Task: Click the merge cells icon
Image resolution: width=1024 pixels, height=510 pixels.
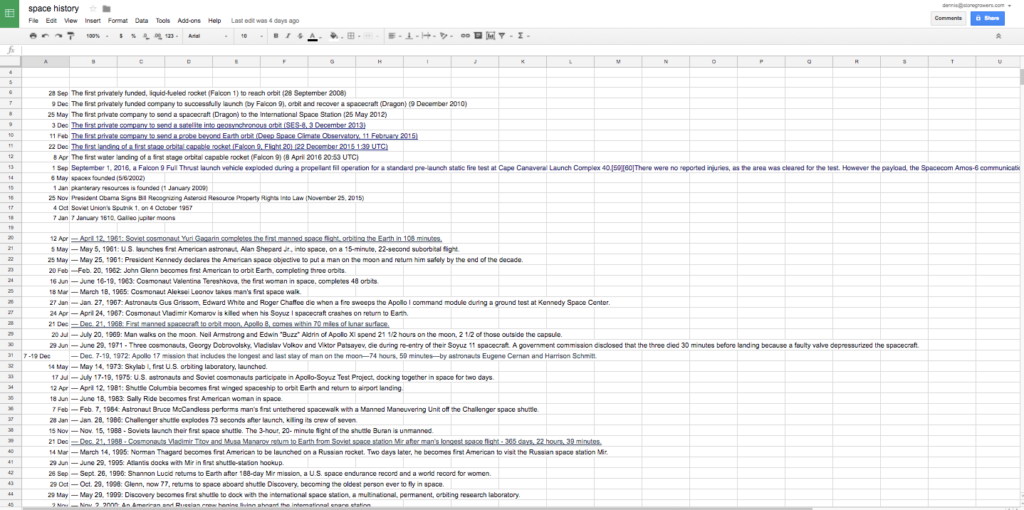Action: tap(368, 36)
